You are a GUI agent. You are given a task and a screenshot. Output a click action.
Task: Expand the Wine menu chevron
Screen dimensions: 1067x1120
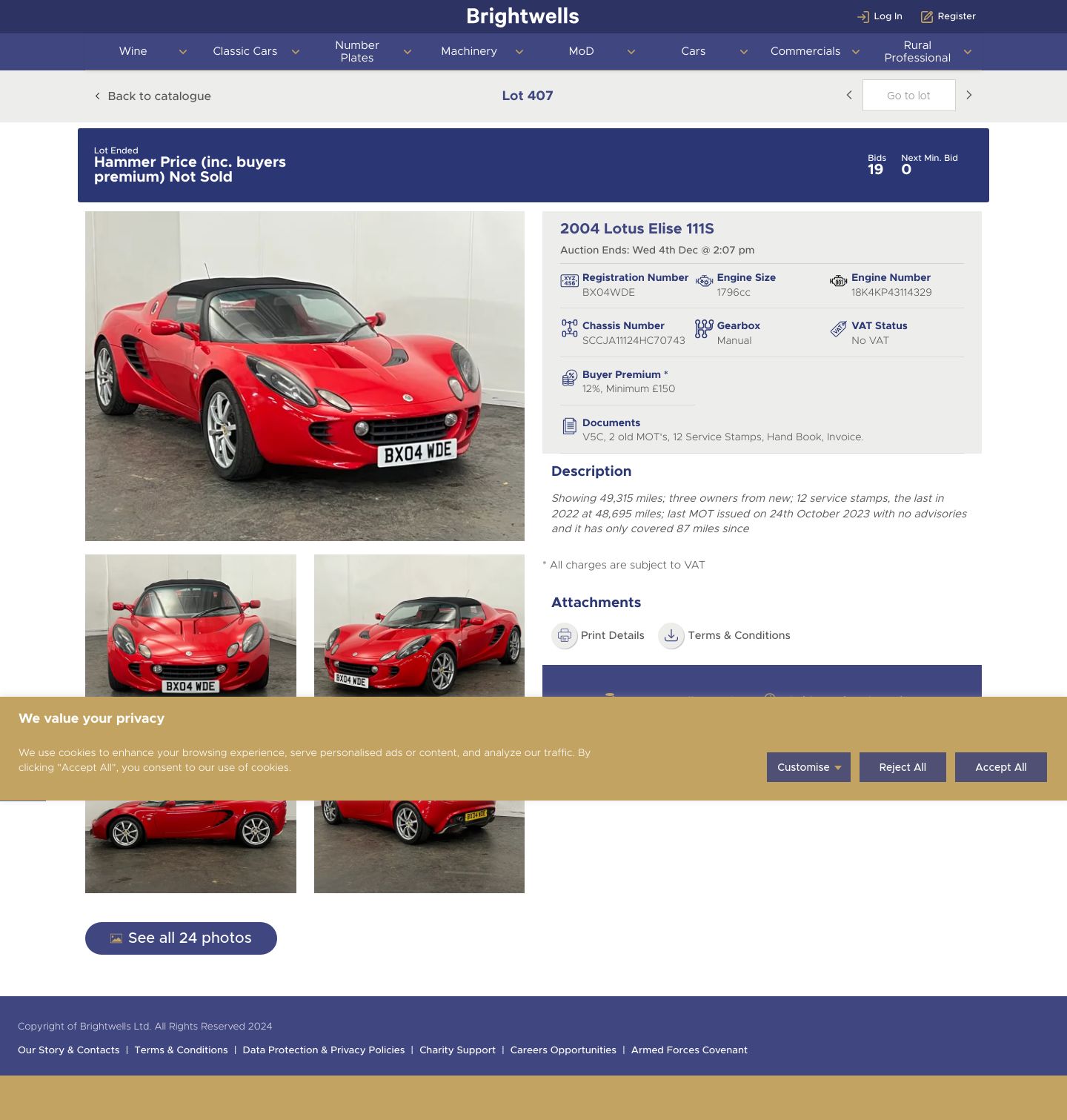183,52
